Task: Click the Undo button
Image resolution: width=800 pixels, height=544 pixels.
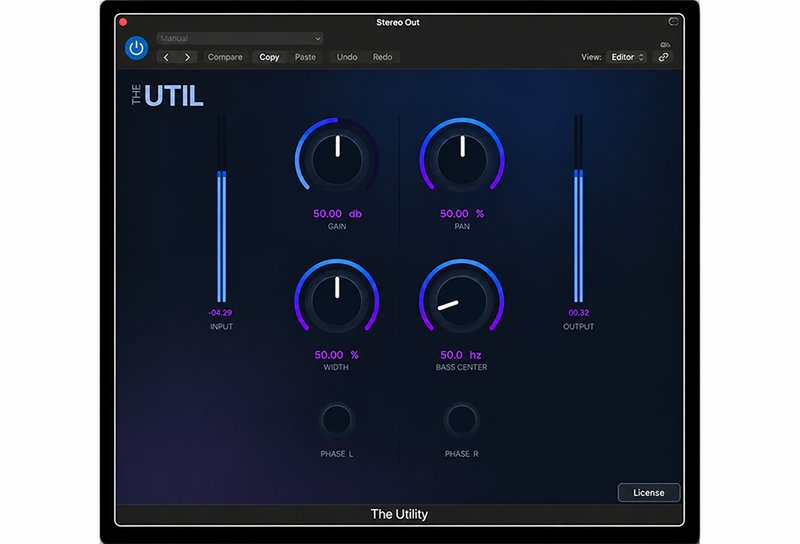Action: pyautogui.click(x=347, y=57)
